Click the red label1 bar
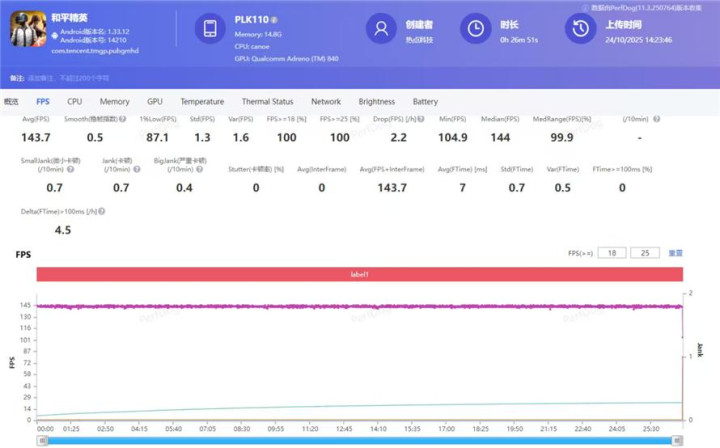This screenshot has height=448, width=720. click(x=360, y=274)
